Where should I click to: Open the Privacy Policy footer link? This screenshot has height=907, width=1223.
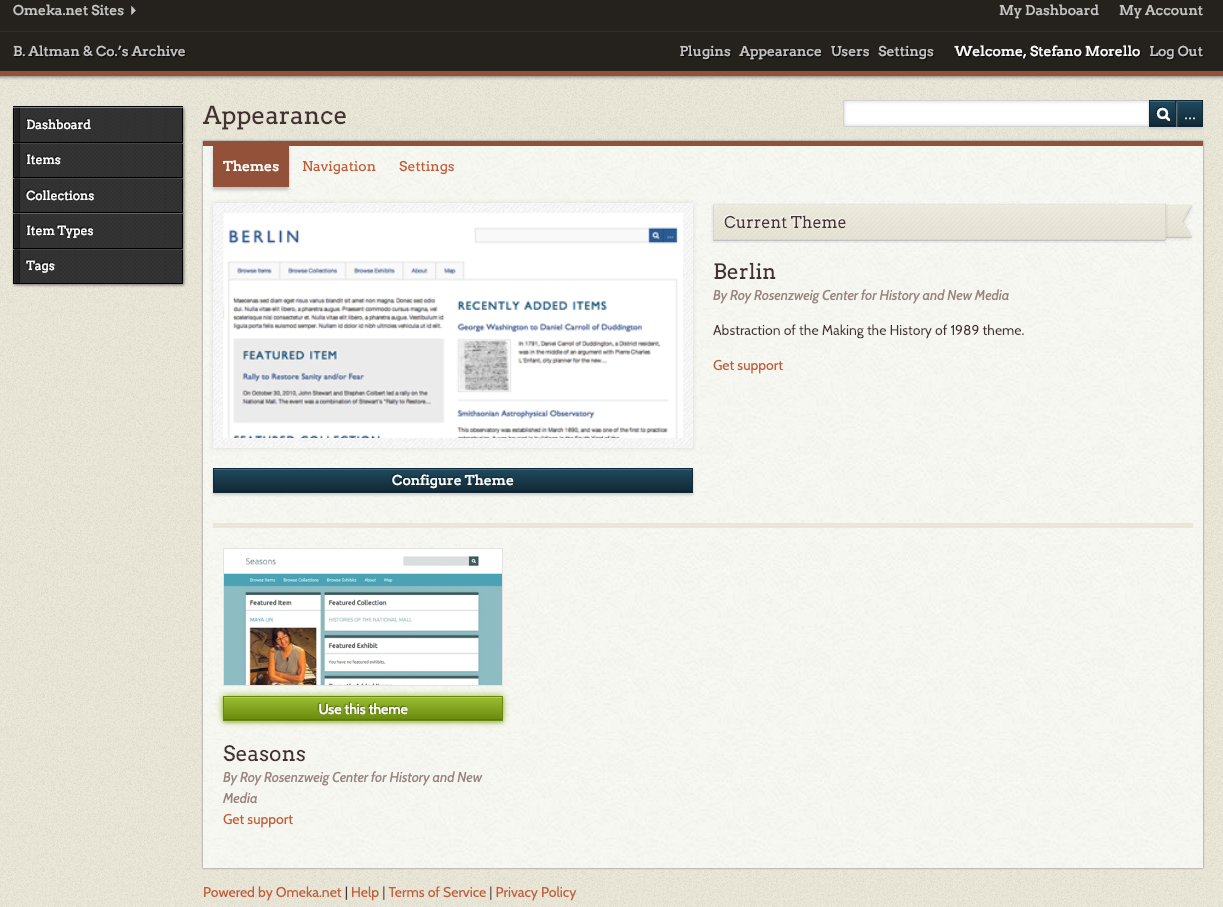[x=536, y=892]
